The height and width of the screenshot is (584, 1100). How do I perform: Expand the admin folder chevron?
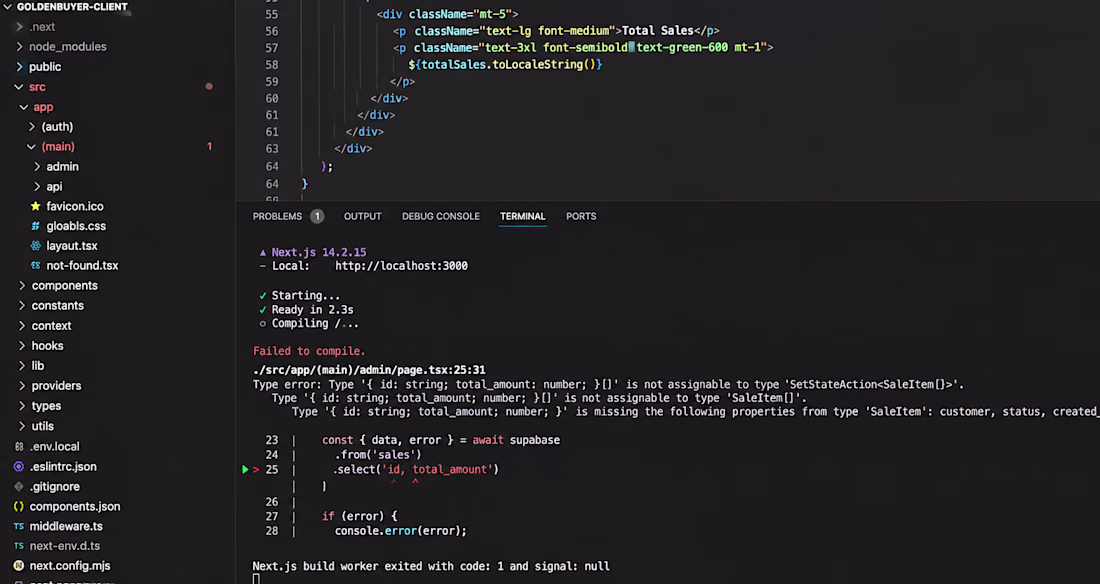coord(37,166)
